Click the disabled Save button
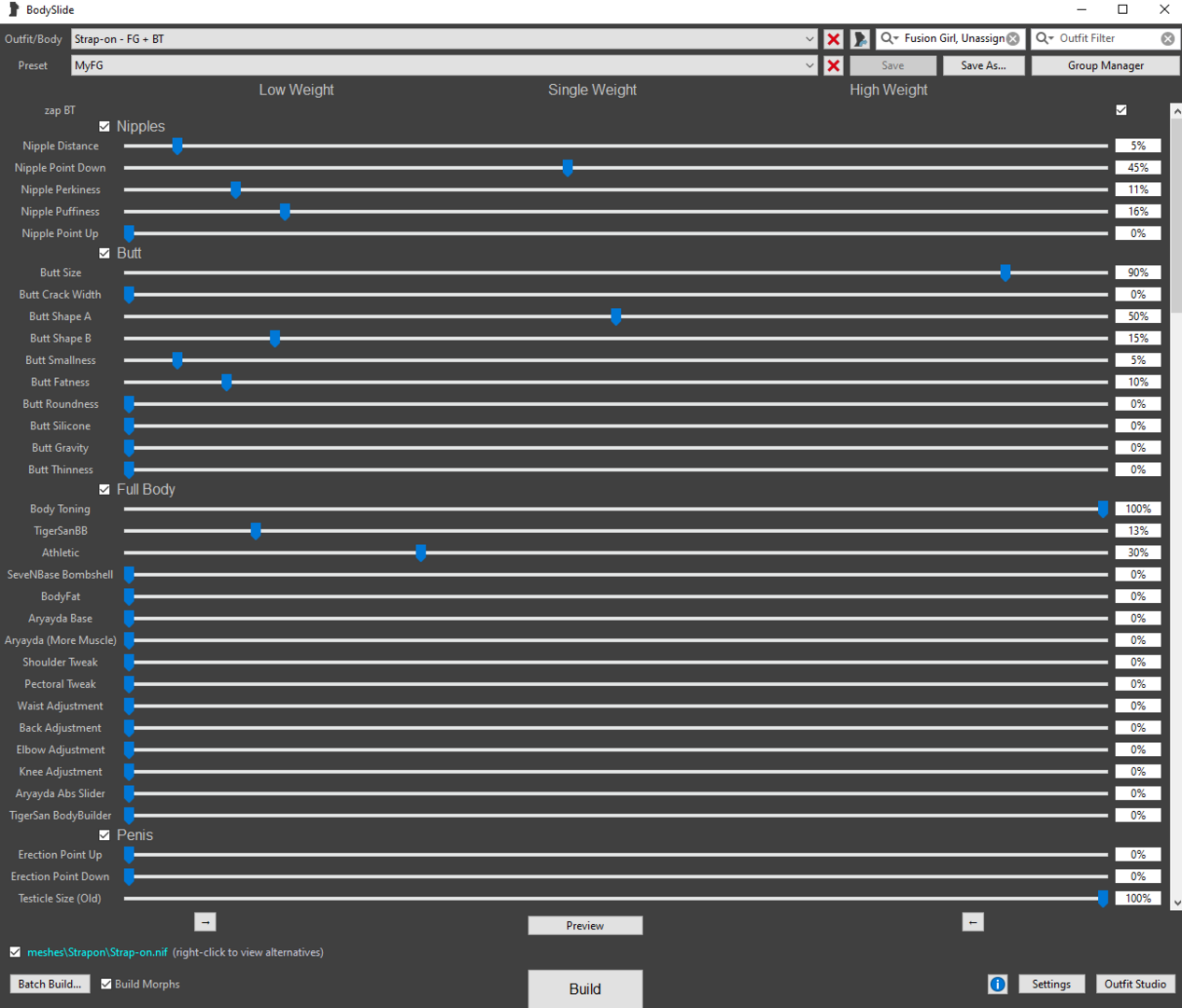Screen dimensions: 1182x1008 click(893, 65)
